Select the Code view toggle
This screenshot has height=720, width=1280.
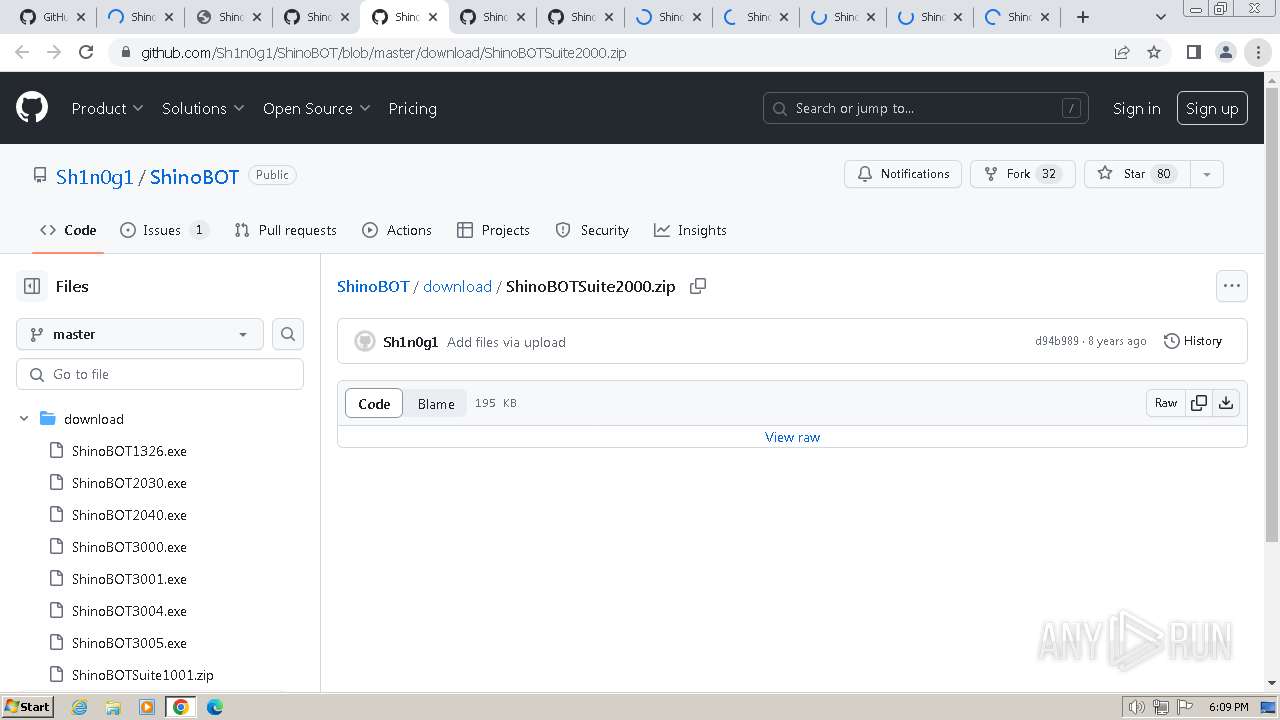tap(374, 403)
